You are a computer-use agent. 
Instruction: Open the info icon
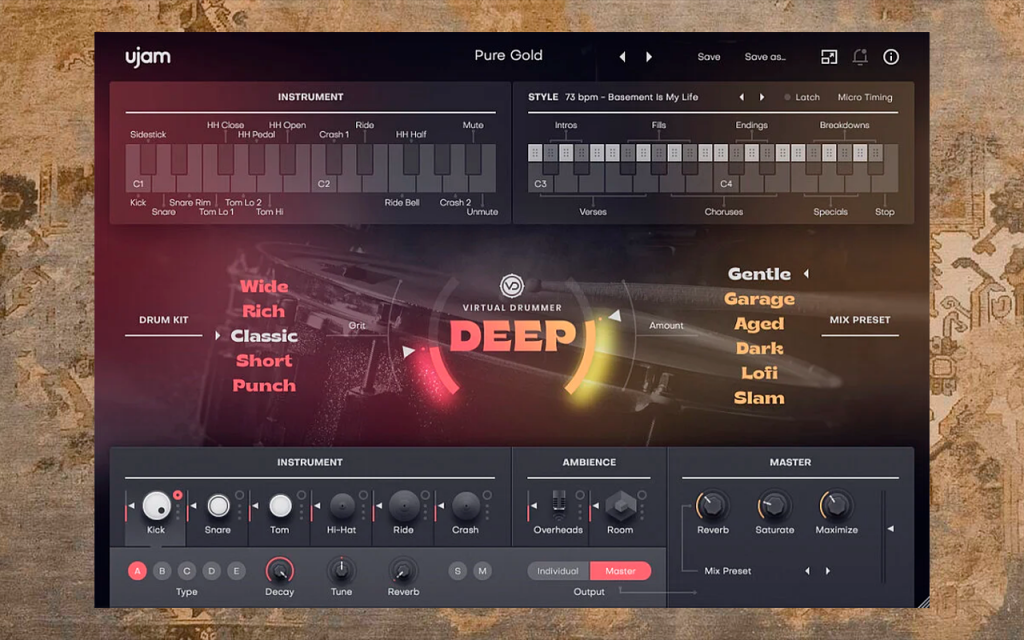[x=891, y=57]
